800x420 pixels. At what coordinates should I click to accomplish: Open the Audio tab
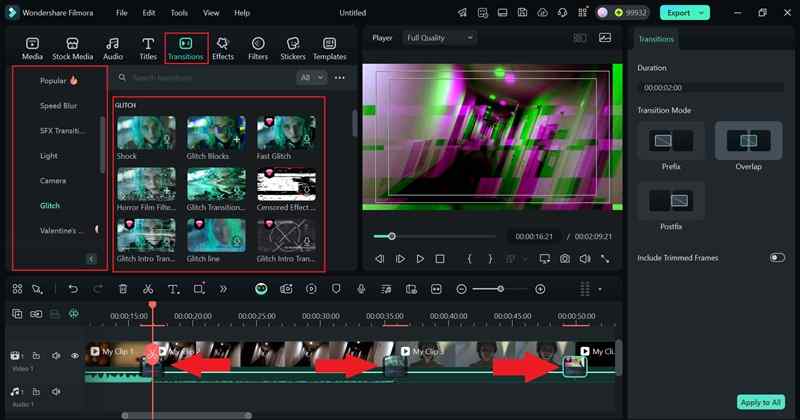click(x=113, y=49)
